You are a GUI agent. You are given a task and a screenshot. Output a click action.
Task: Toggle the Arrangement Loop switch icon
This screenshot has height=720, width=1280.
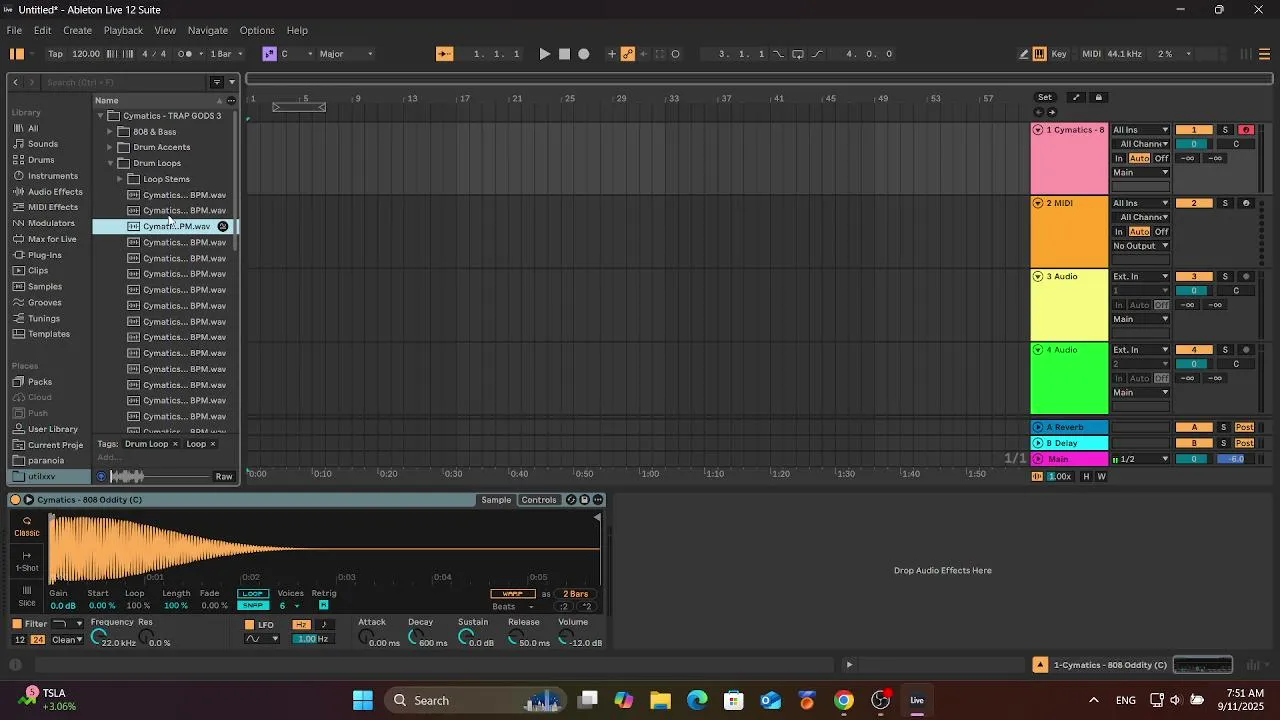pyautogui.click(x=798, y=54)
